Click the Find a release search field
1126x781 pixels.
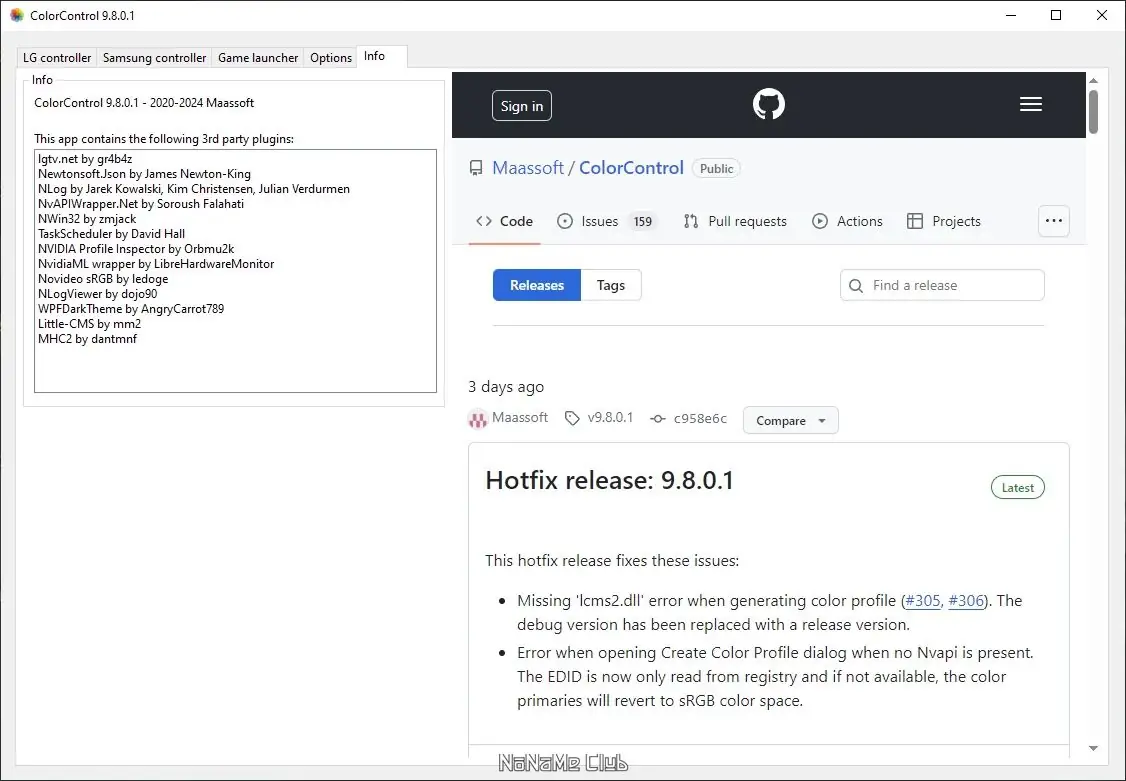tap(942, 285)
